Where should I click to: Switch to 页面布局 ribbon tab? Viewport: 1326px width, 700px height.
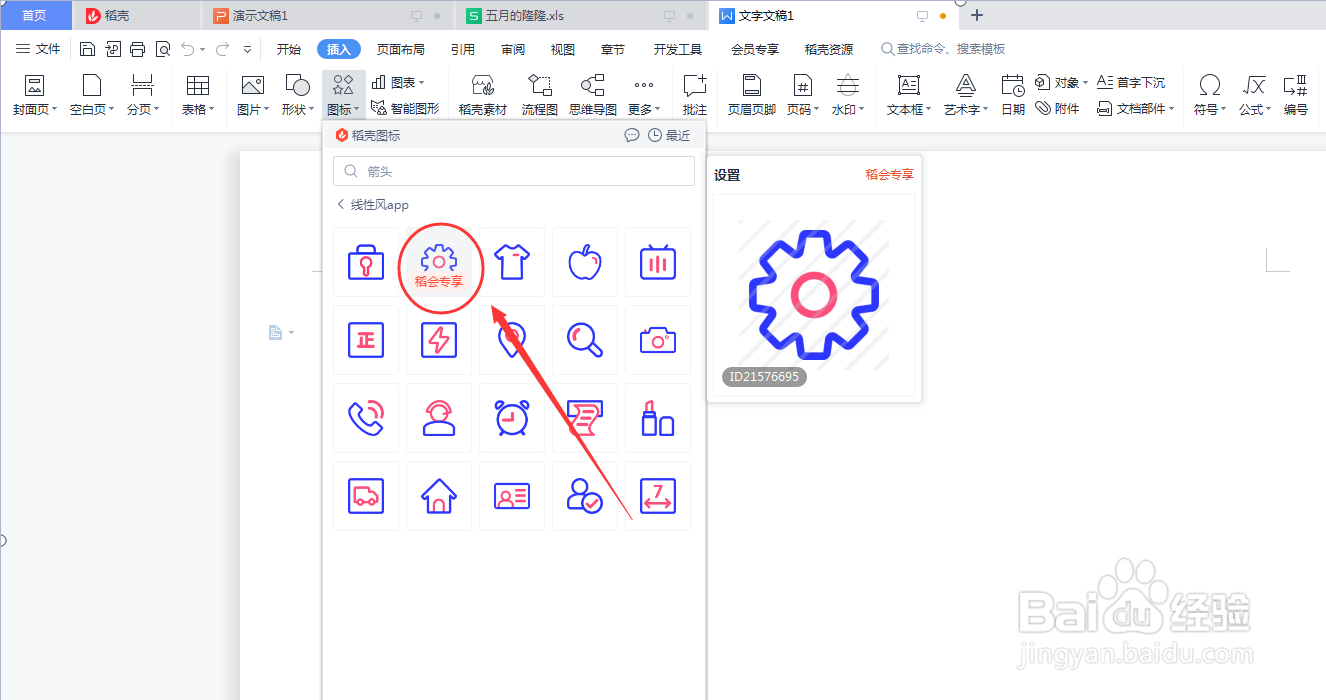pos(400,49)
